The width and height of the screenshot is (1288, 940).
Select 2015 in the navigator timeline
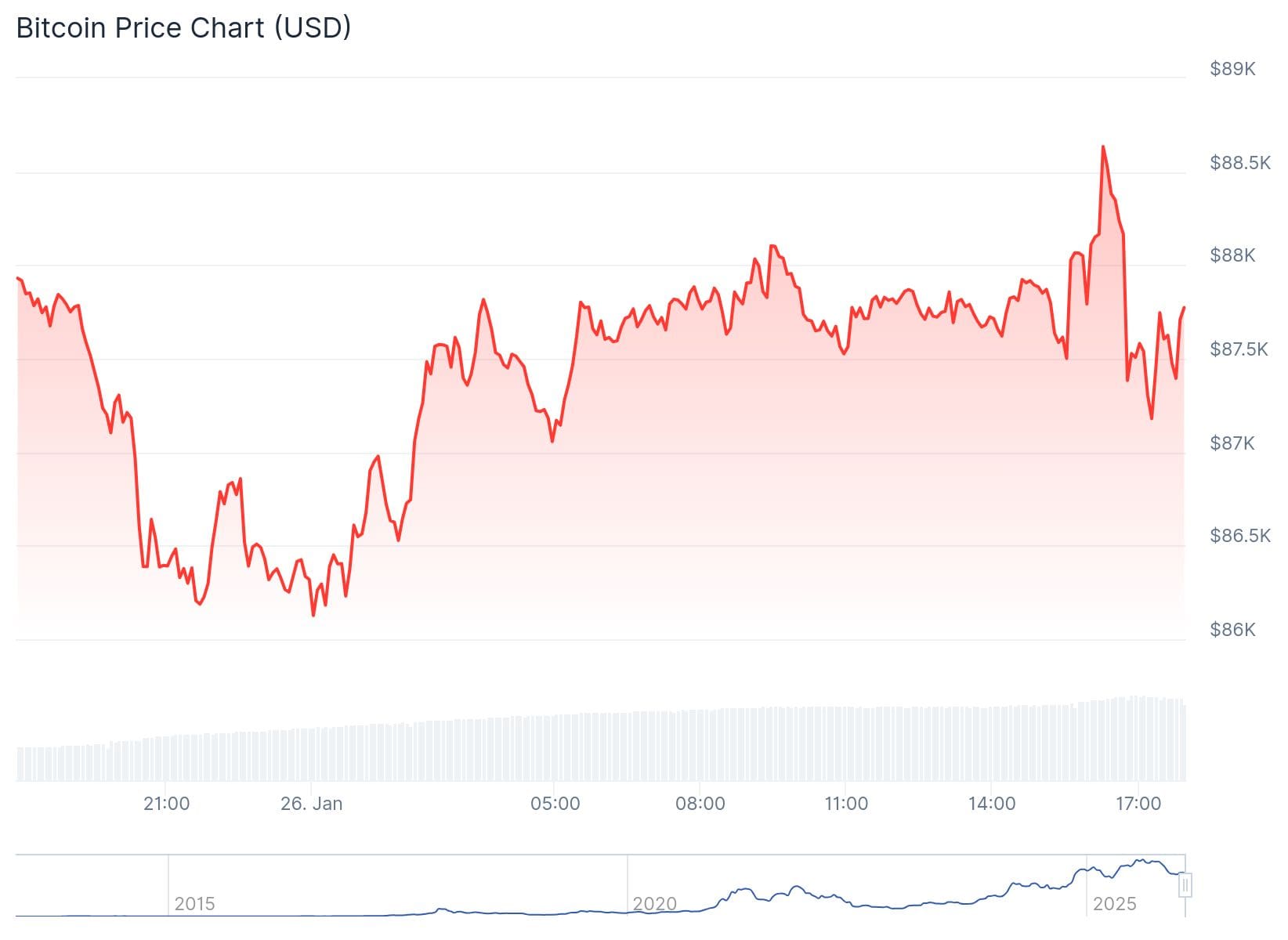(x=194, y=904)
